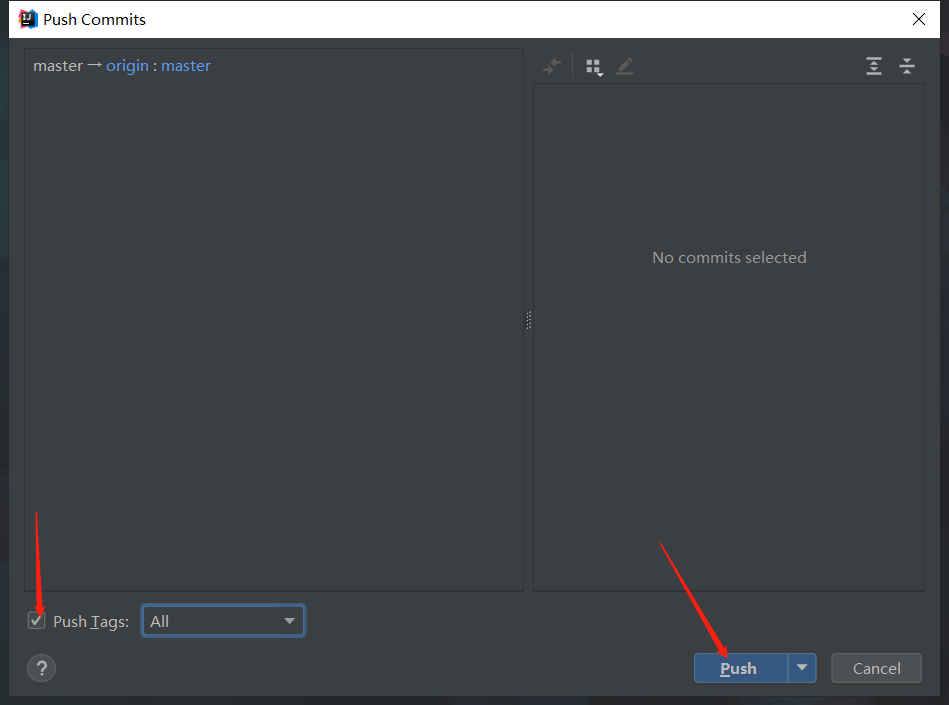Open help via the question mark icon
949x705 pixels.
[x=42, y=668]
